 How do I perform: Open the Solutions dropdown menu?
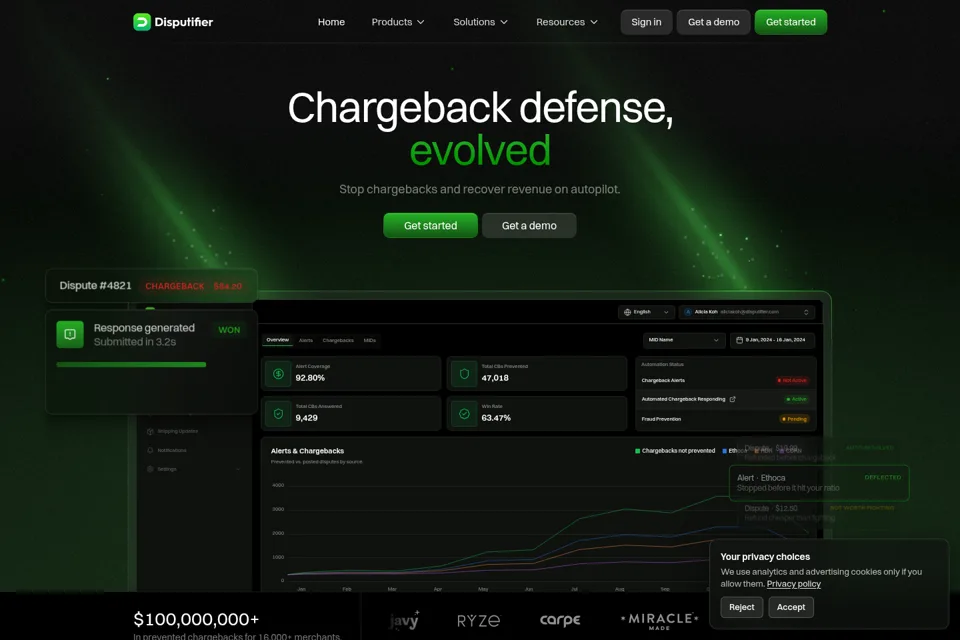(x=480, y=22)
